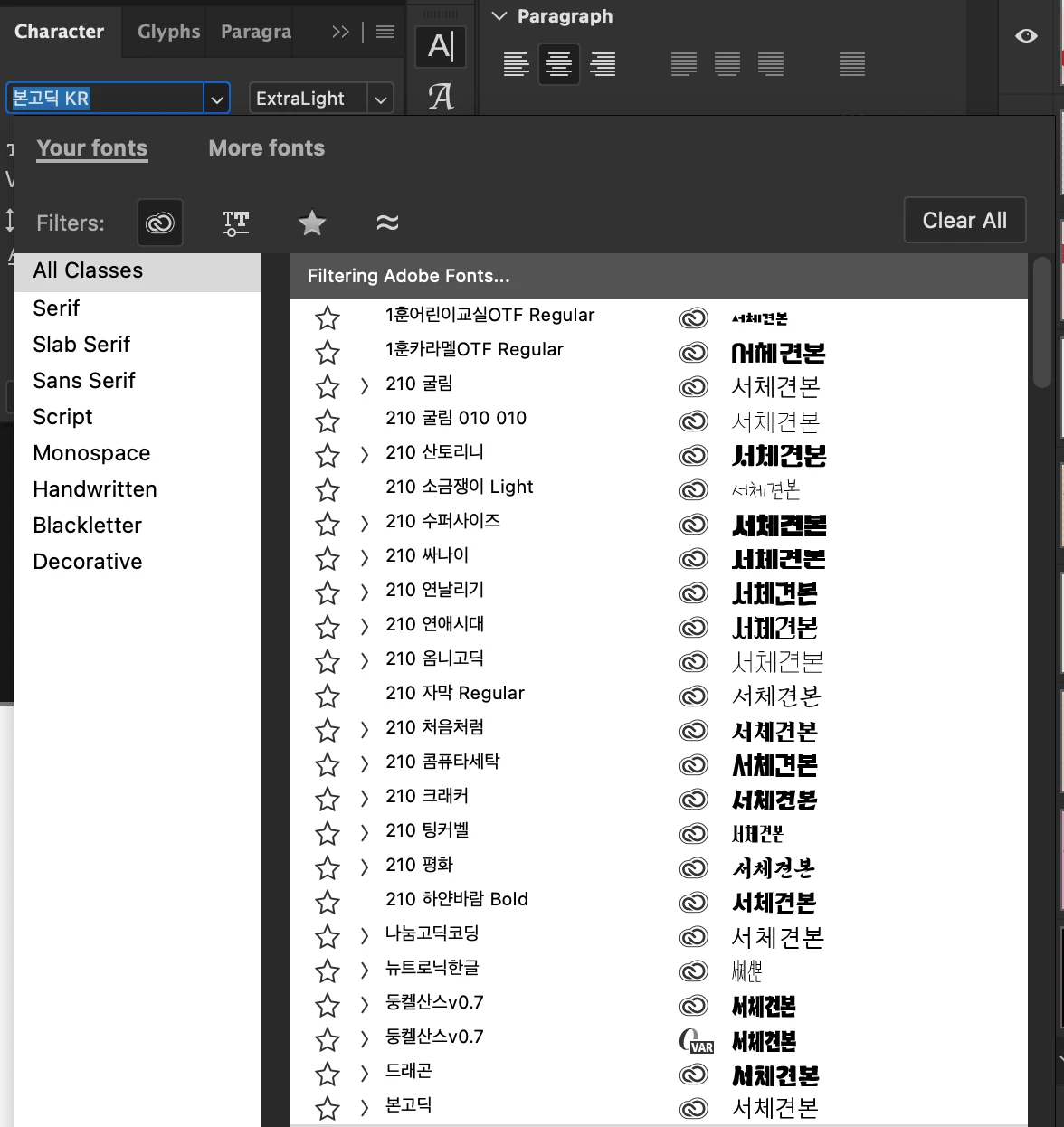1064x1127 pixels.
Task: Click the font family input field
Action: coord(105,98)
